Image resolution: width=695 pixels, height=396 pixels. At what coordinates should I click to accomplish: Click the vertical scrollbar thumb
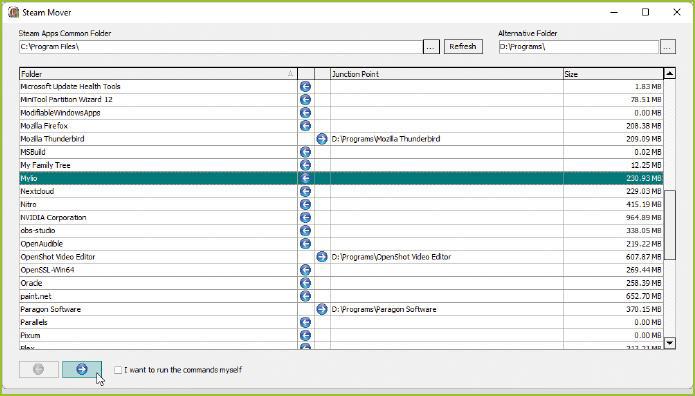point(669,225)
